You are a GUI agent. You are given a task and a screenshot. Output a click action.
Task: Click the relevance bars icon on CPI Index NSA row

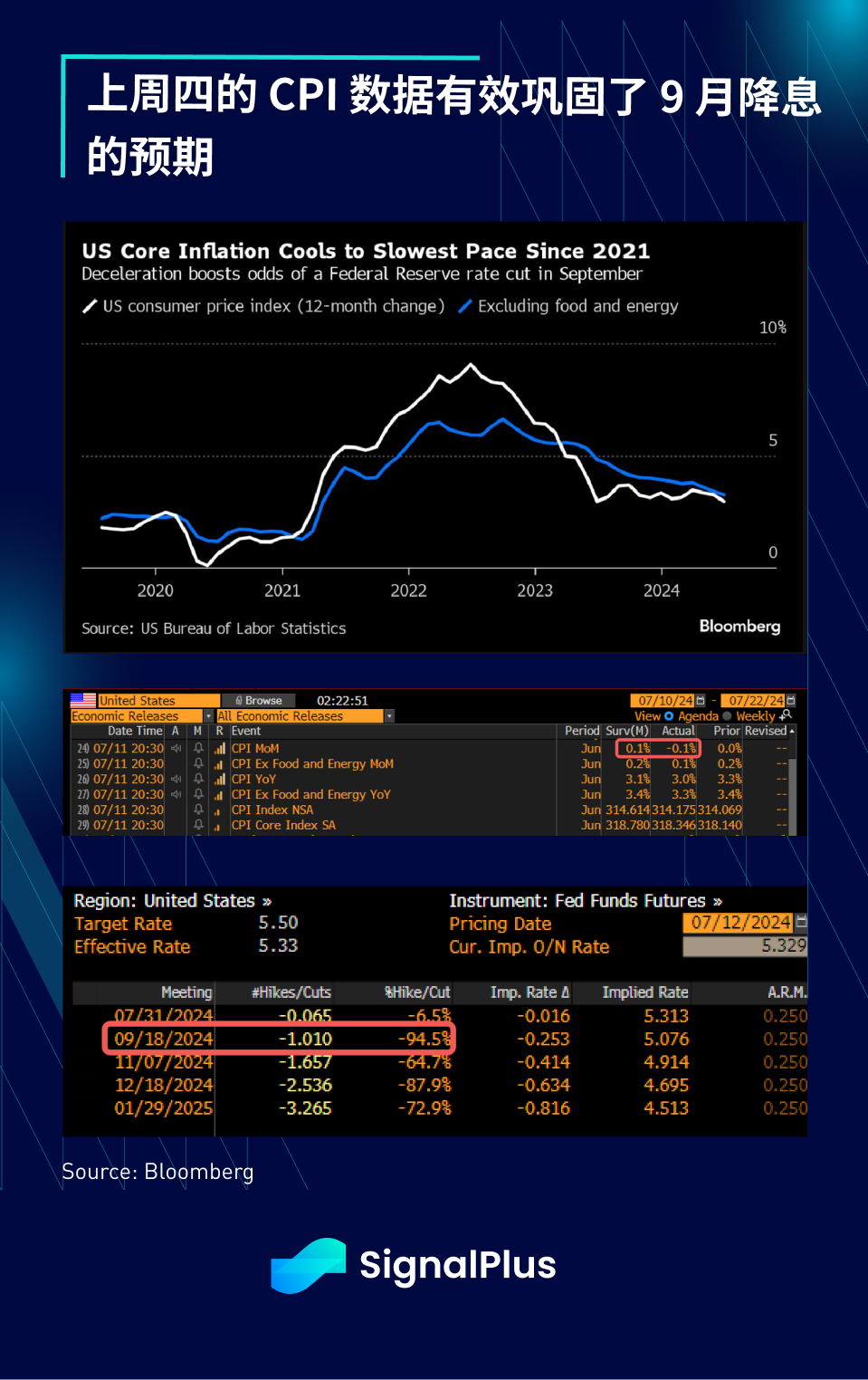tap(219, 810)
